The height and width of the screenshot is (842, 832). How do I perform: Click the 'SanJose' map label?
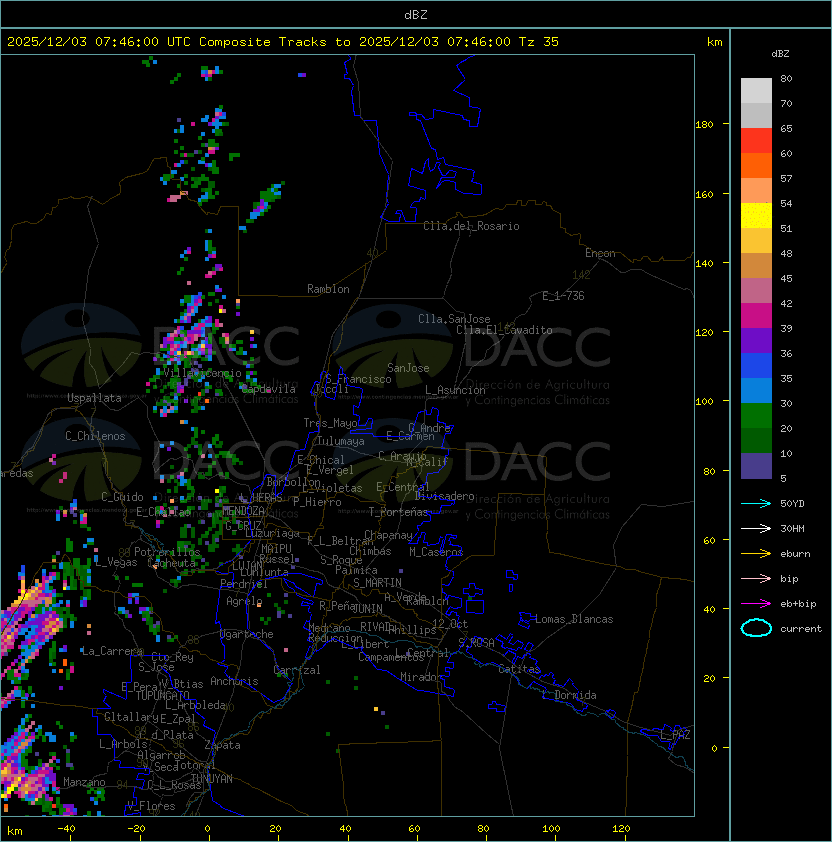tap(408, 368)
